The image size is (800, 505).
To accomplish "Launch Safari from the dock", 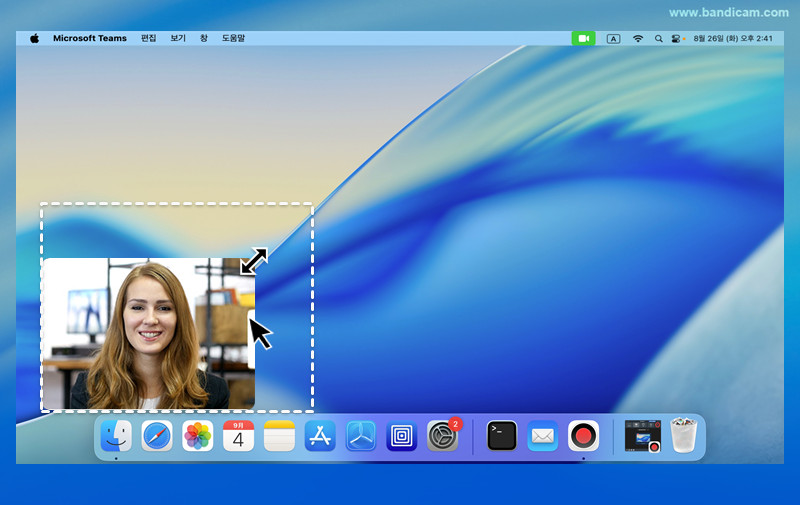I will point(157,436).
